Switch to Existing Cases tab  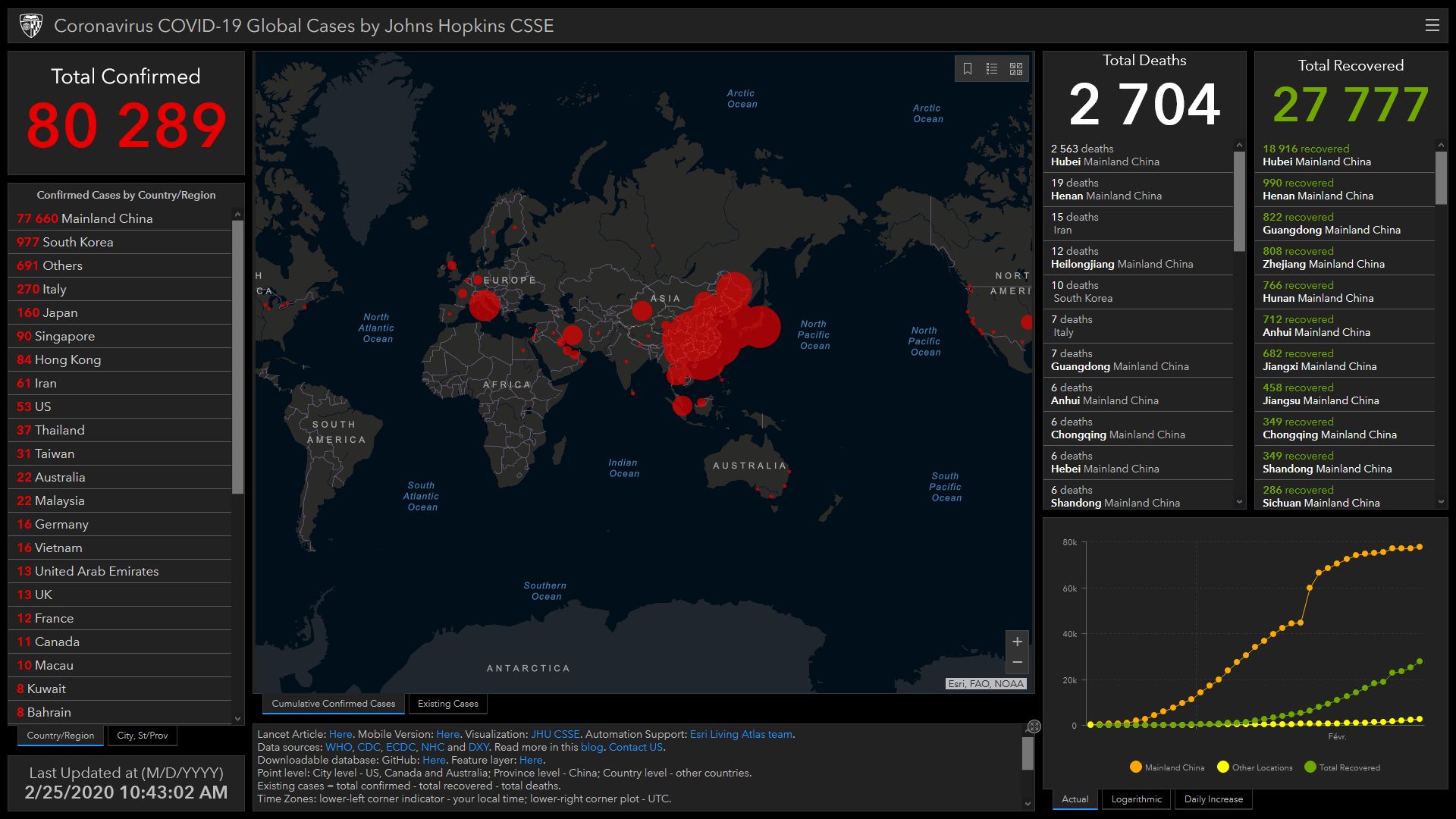click(x=448, y=704)
